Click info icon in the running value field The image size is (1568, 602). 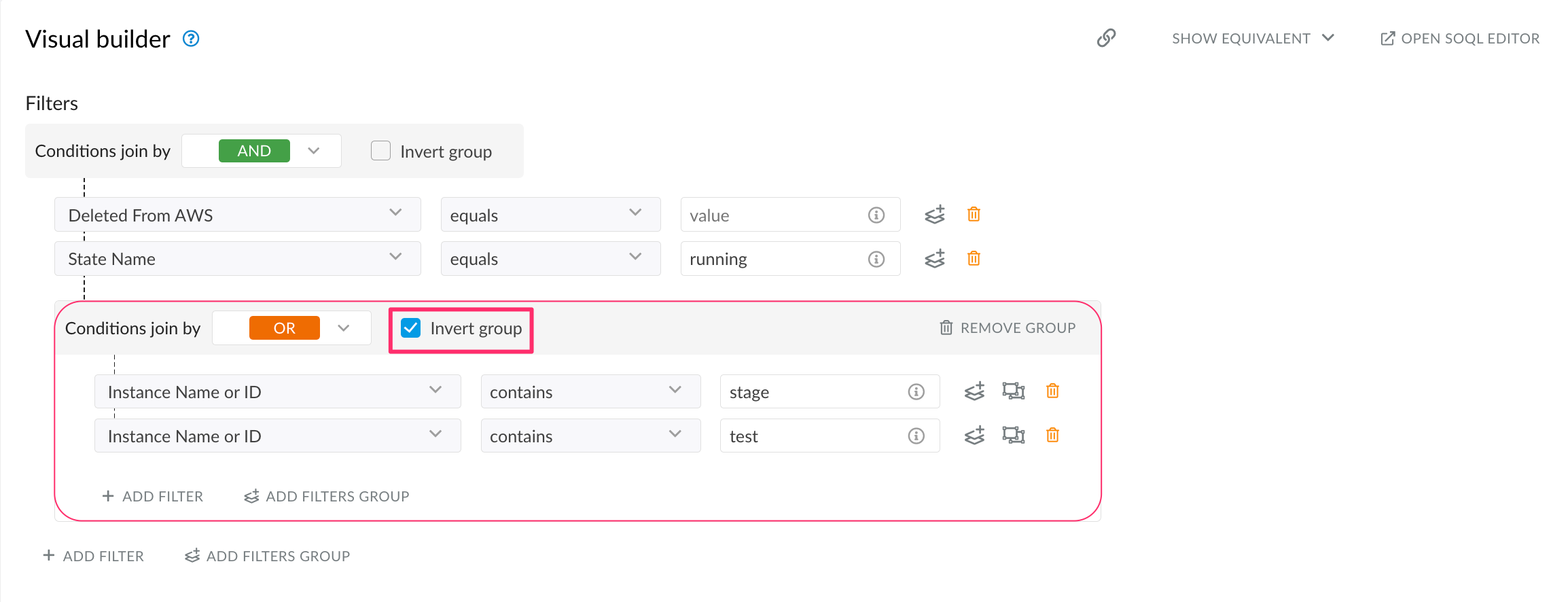point(876,259)
